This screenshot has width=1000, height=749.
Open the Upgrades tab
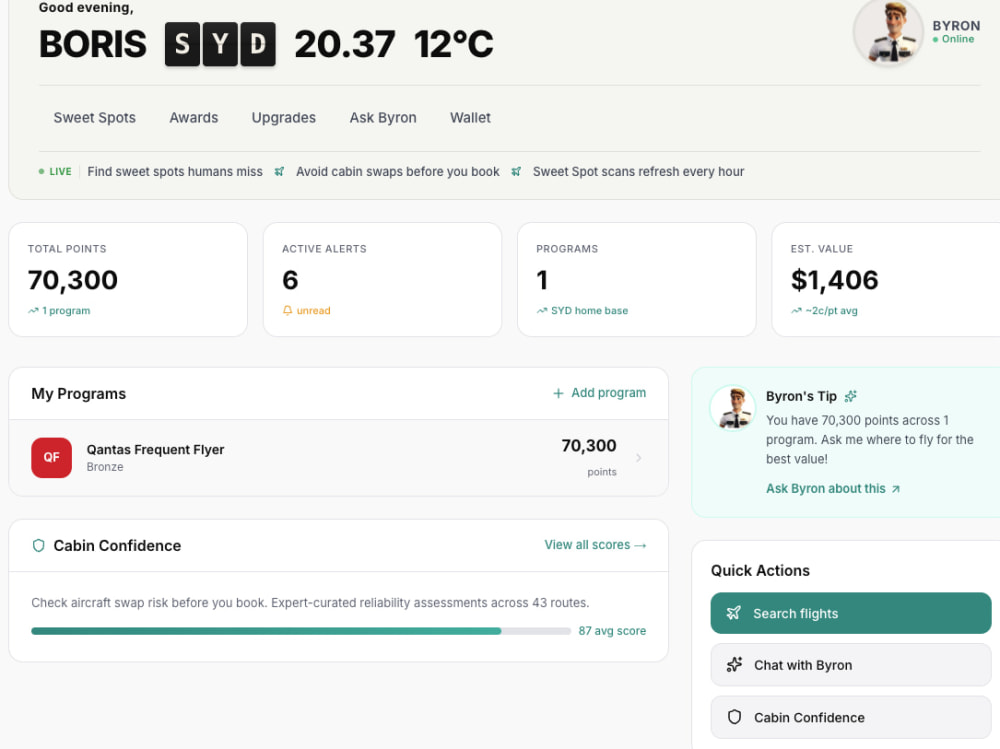click(x=283, y=117)
